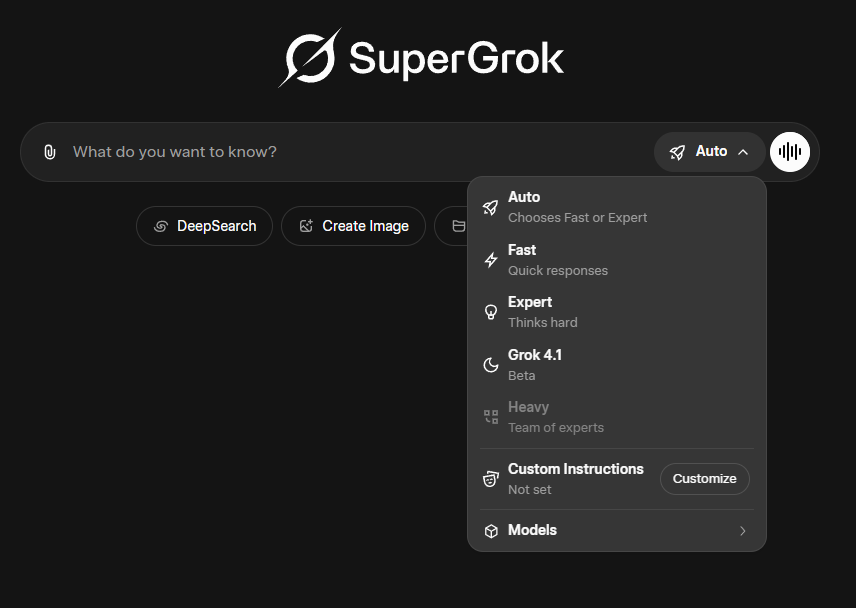Click the paperclip attach file icon
Screen dimensions: 856x608
point(50,152)
